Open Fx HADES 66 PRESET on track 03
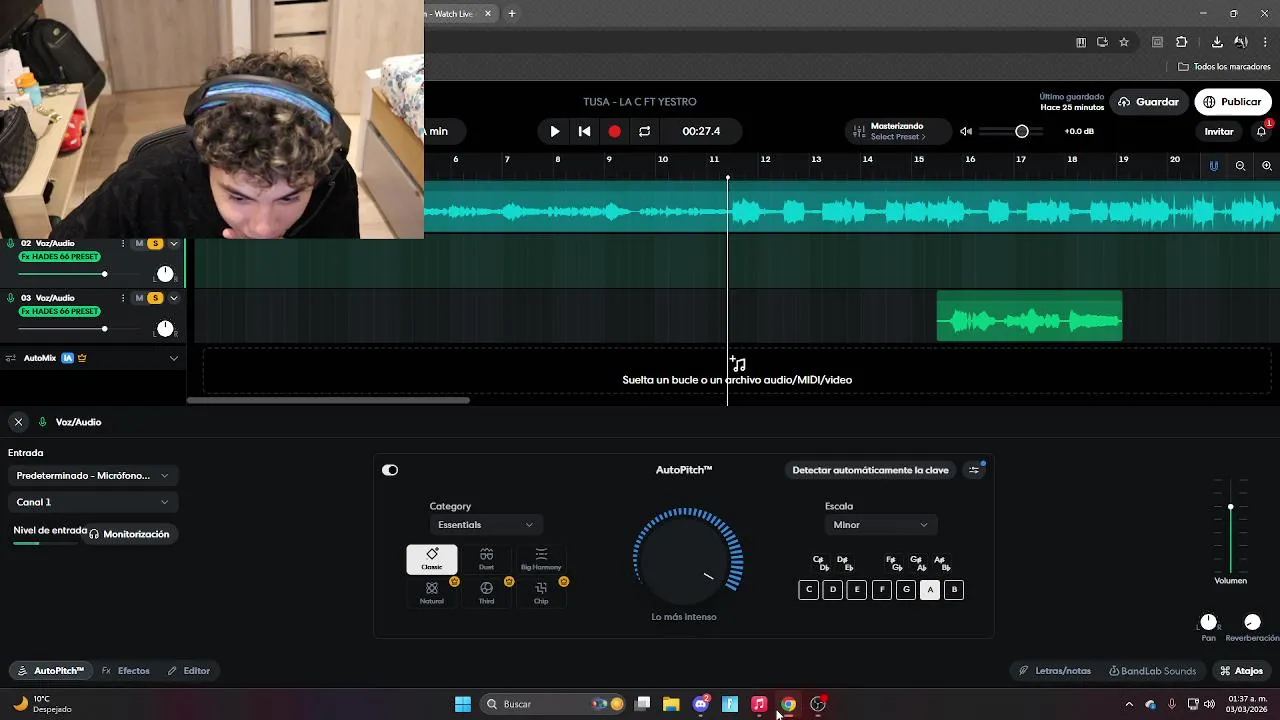The width and height of the screenshot is (1280, 720). (59, 311)
